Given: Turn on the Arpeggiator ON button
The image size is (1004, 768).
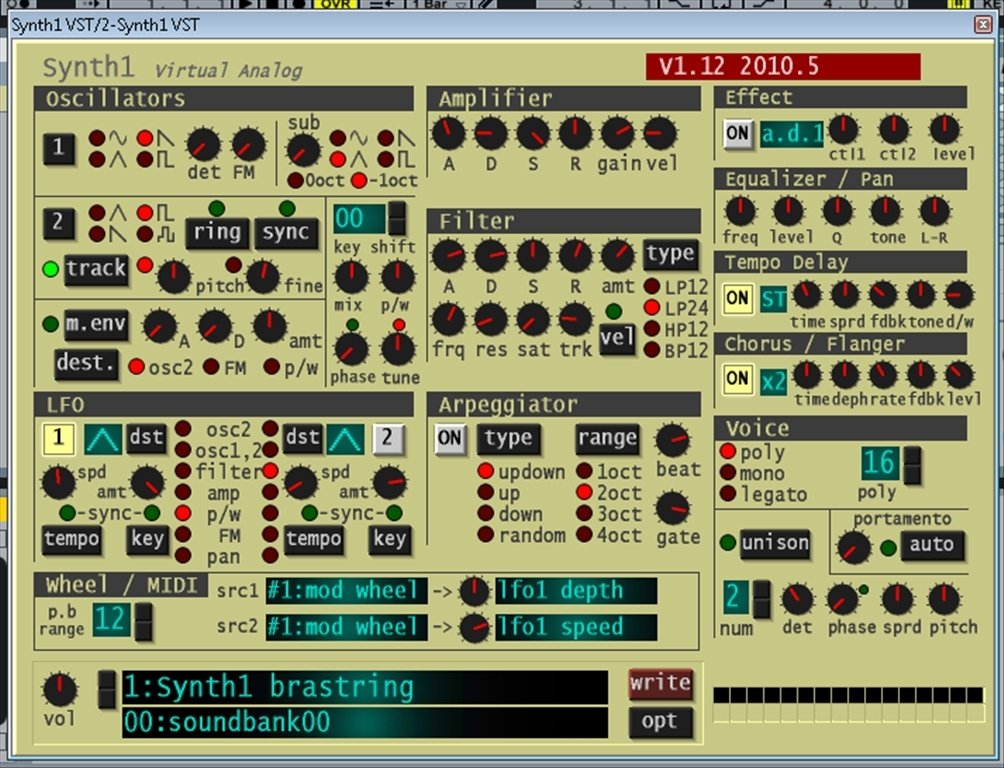Looking at the screenshot, I should pos(449,439).
